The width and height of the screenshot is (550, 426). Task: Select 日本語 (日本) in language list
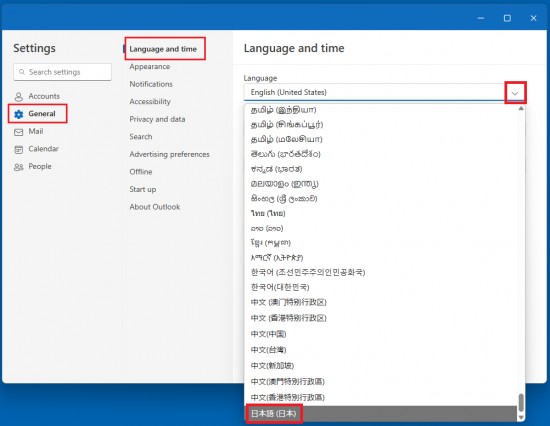pos(381,414)
